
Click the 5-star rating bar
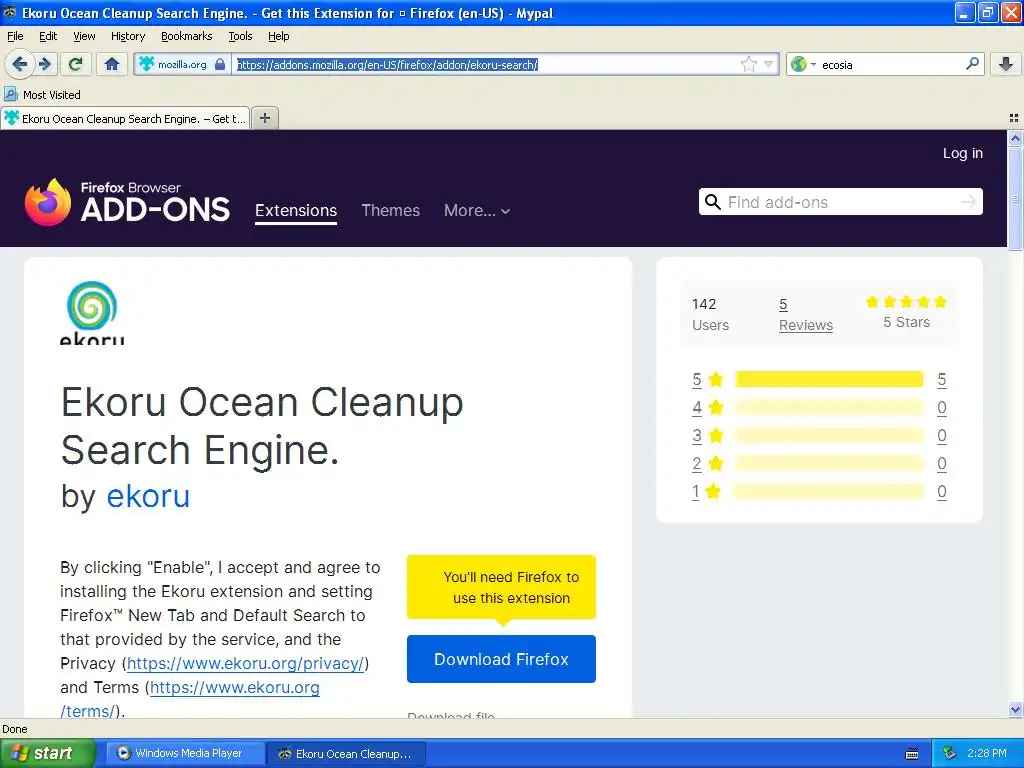[829, 379]
